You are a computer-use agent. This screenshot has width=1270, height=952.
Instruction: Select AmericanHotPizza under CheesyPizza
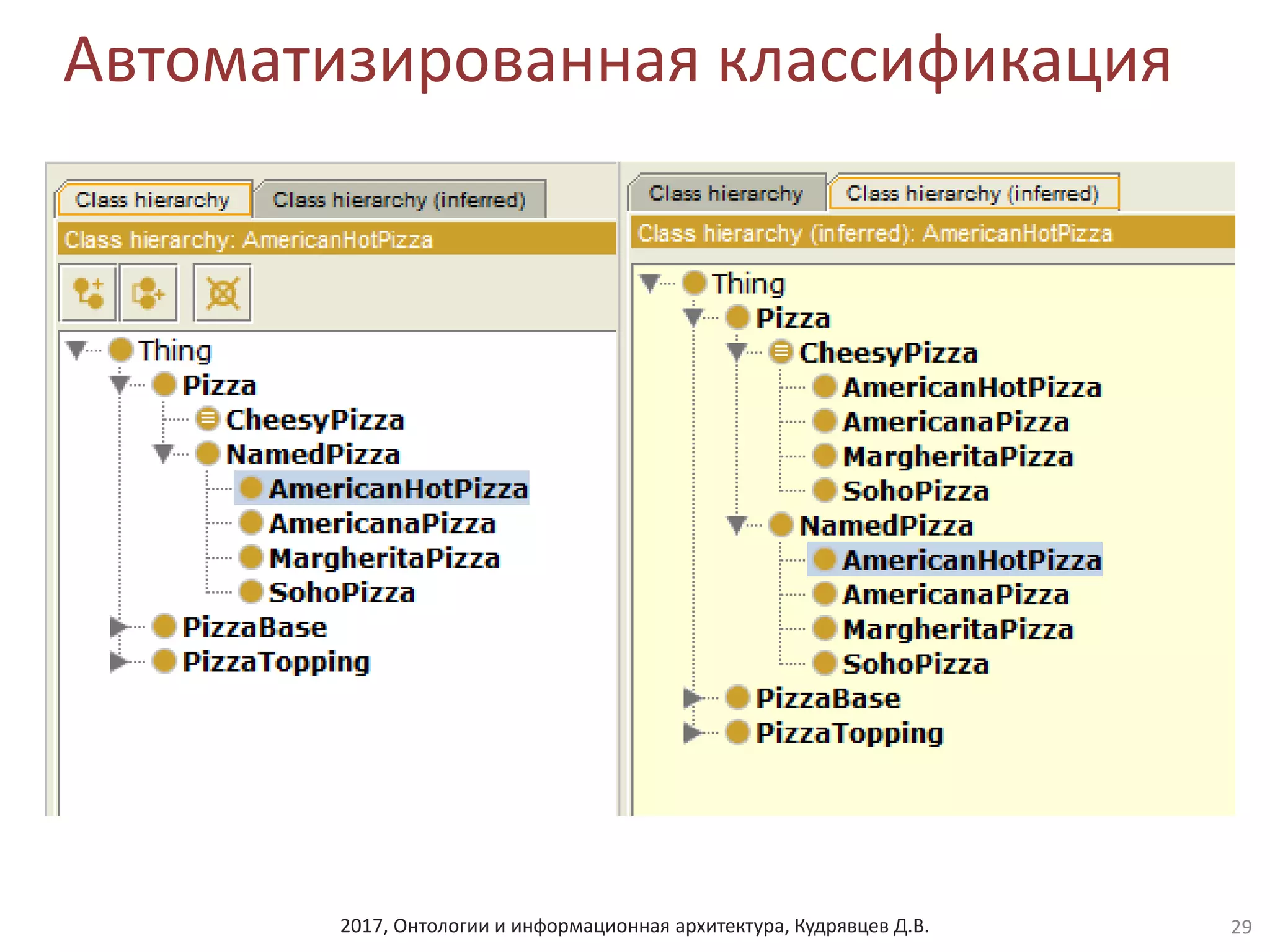click(972, 387)
